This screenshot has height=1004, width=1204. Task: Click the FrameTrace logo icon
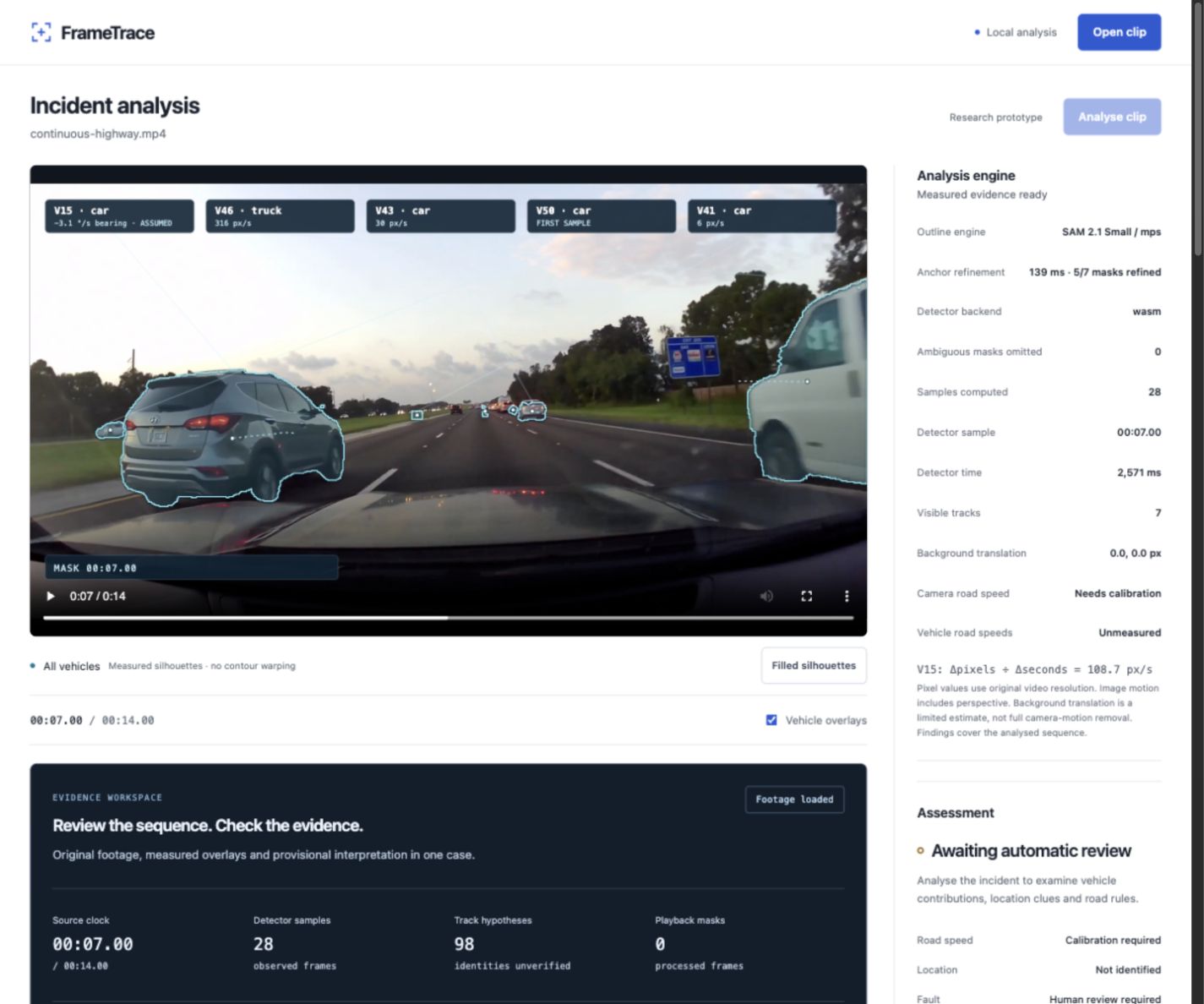41,33
